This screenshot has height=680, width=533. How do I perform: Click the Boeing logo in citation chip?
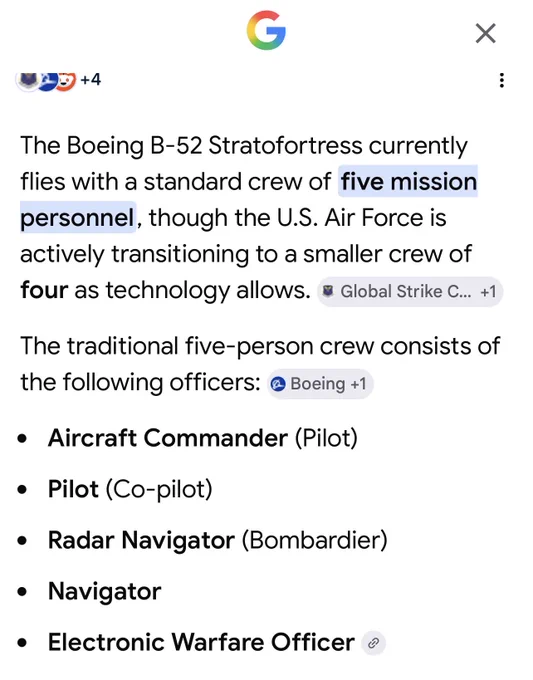278,384
